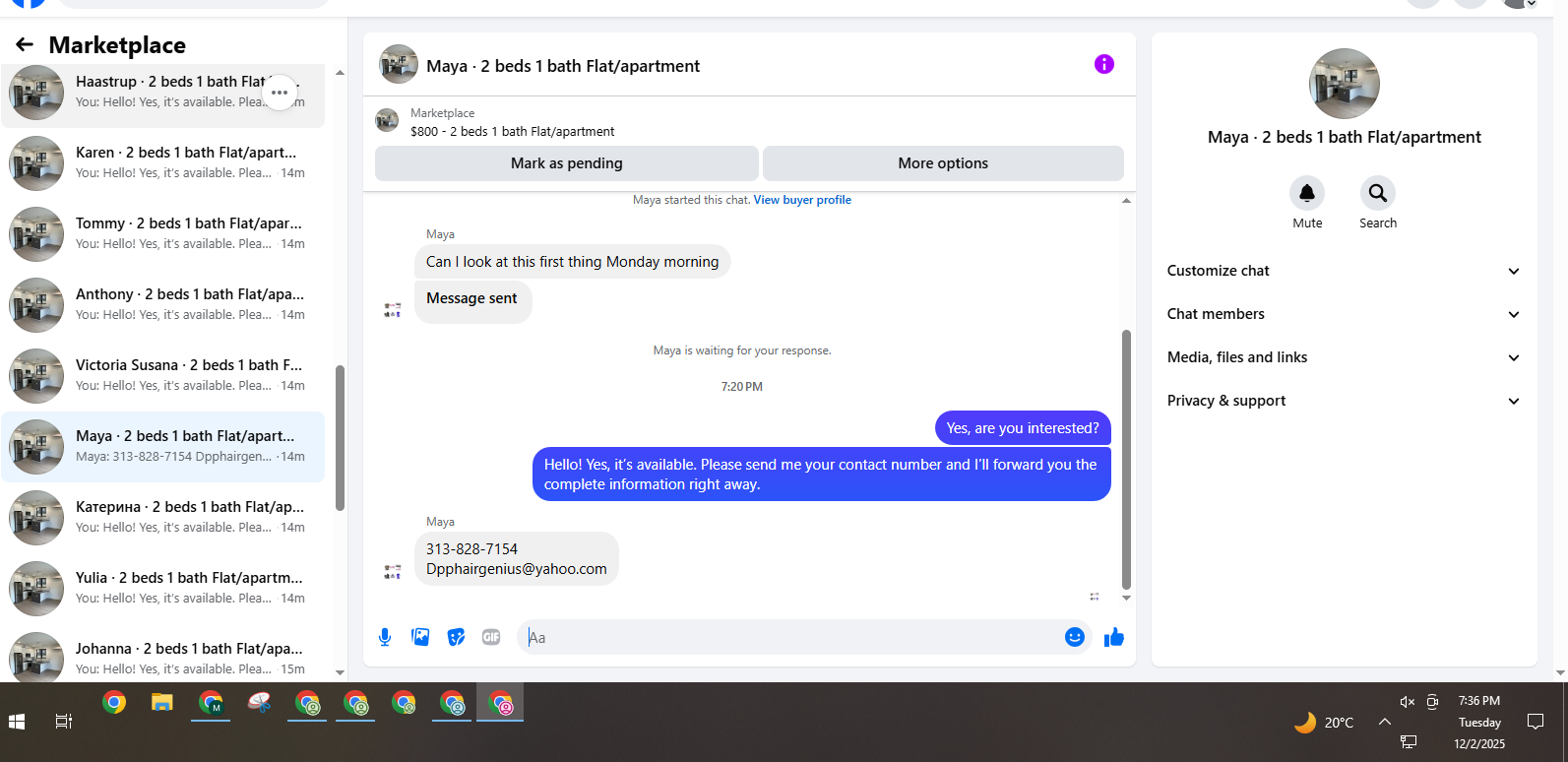Open the purple conversation info icon
The width and height of the screenshot is (1568, 762).
pos(1104,64)
